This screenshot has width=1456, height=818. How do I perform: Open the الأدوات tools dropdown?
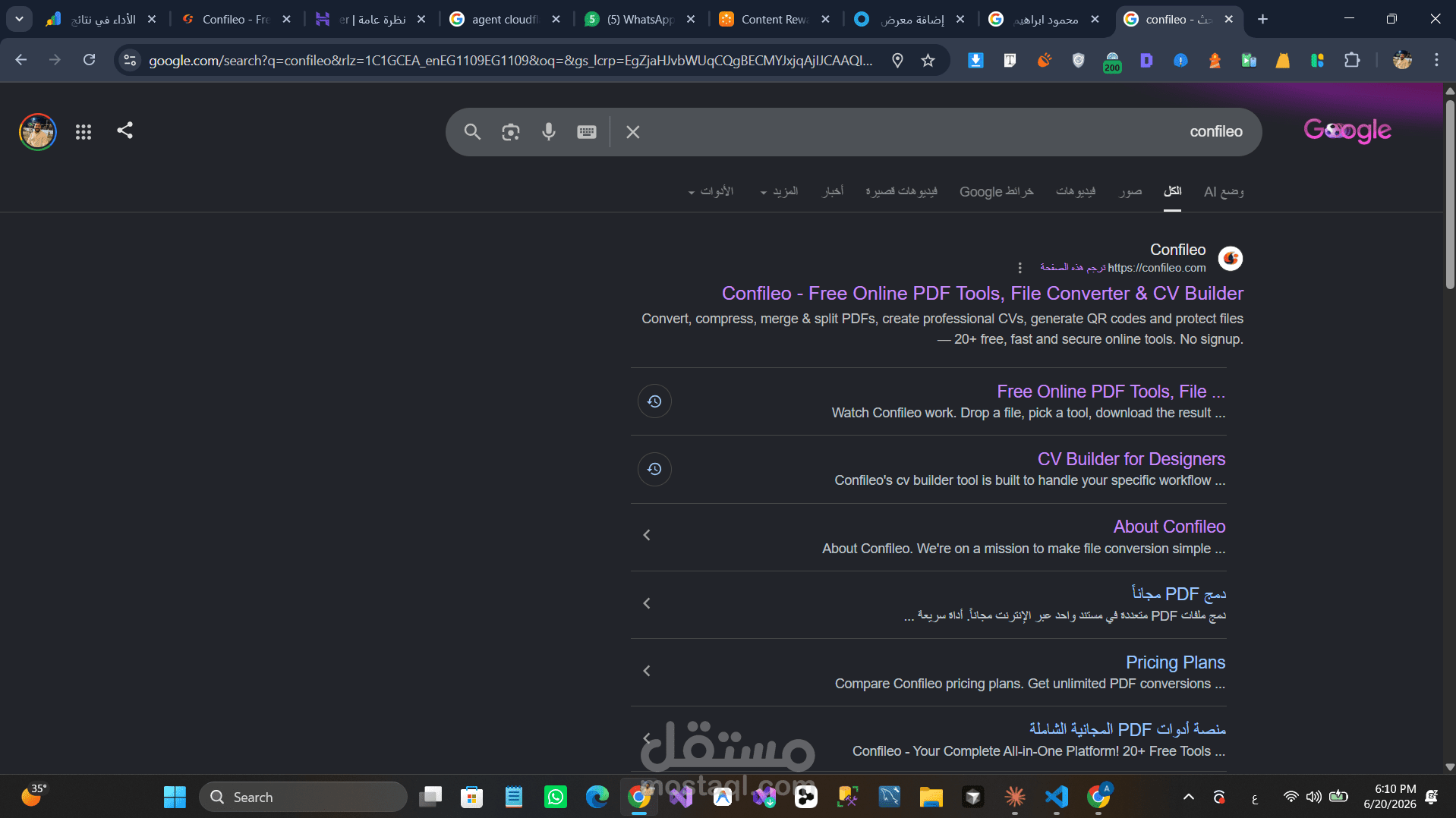[x=711, y=191]
